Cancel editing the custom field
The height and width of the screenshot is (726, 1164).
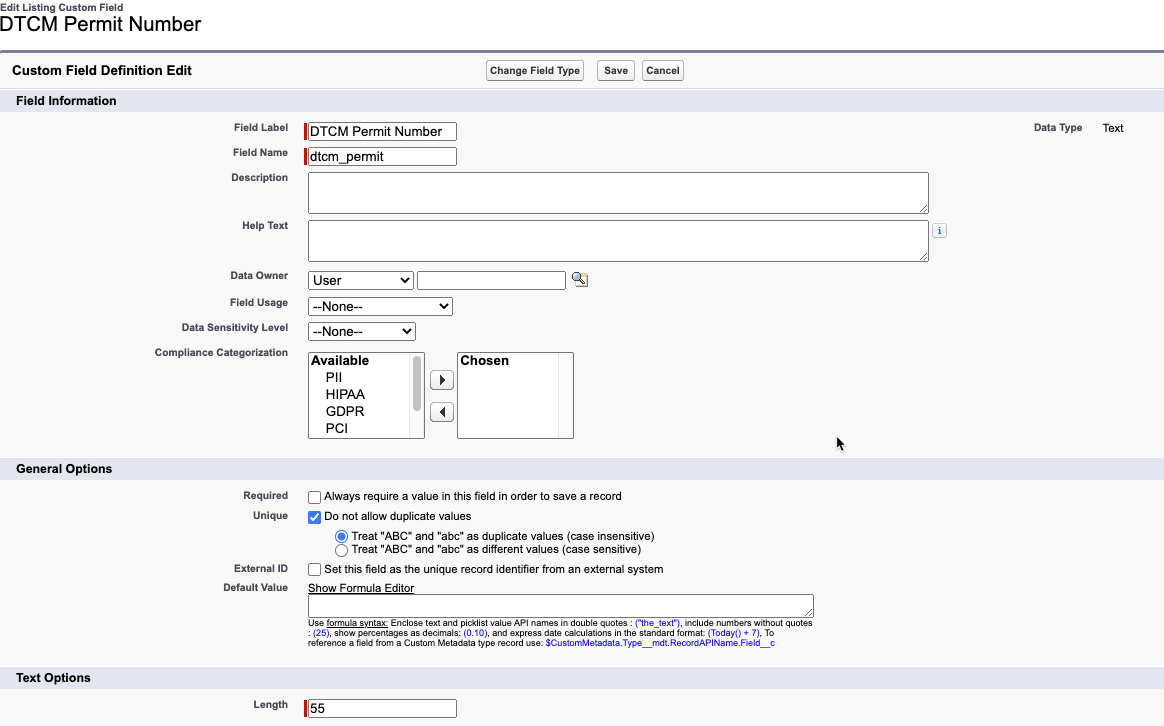click(x=662, y=70)
